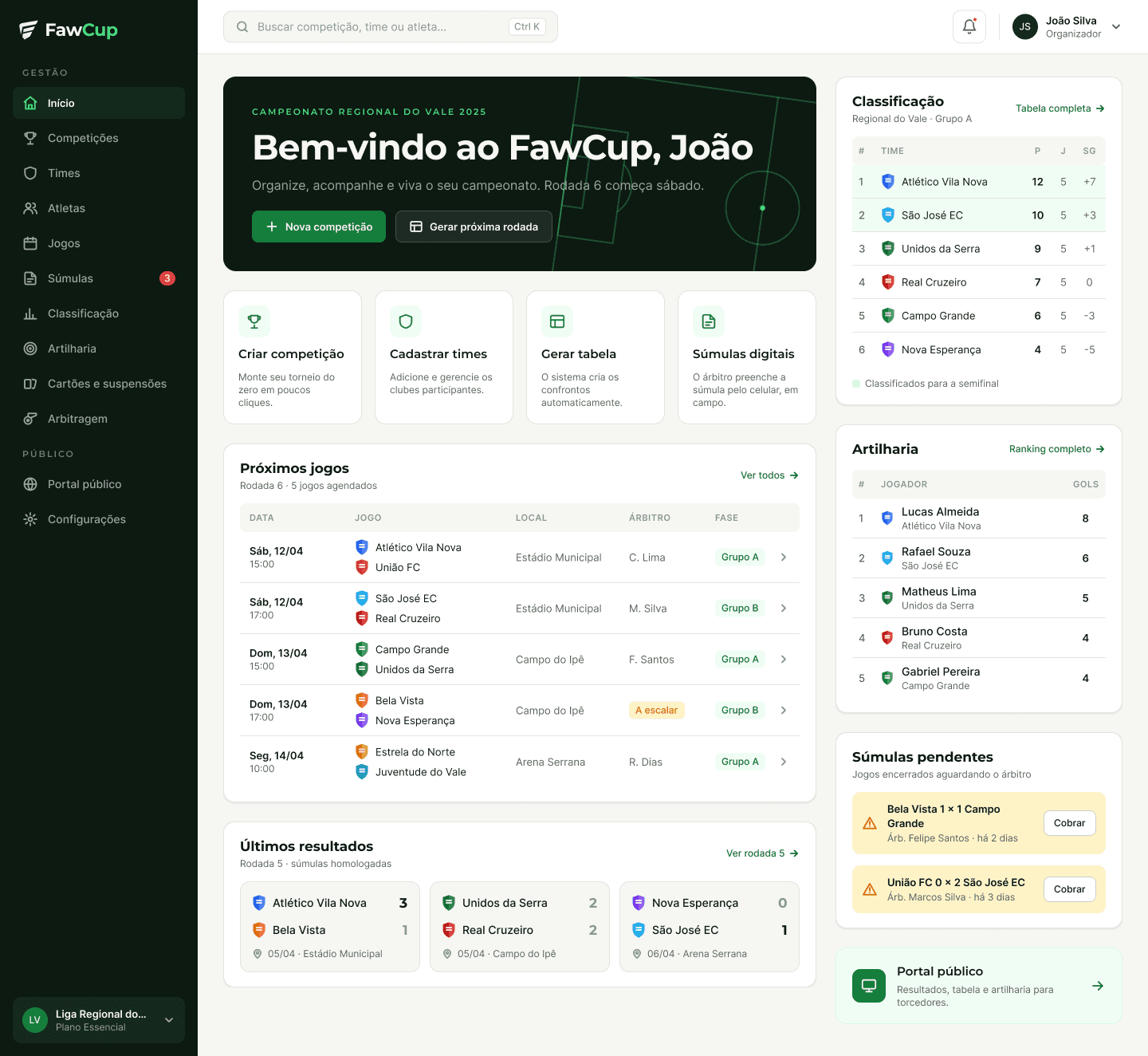
Task: Open São José EC vs Real Cruzeiro chevron
Action: 784,609
